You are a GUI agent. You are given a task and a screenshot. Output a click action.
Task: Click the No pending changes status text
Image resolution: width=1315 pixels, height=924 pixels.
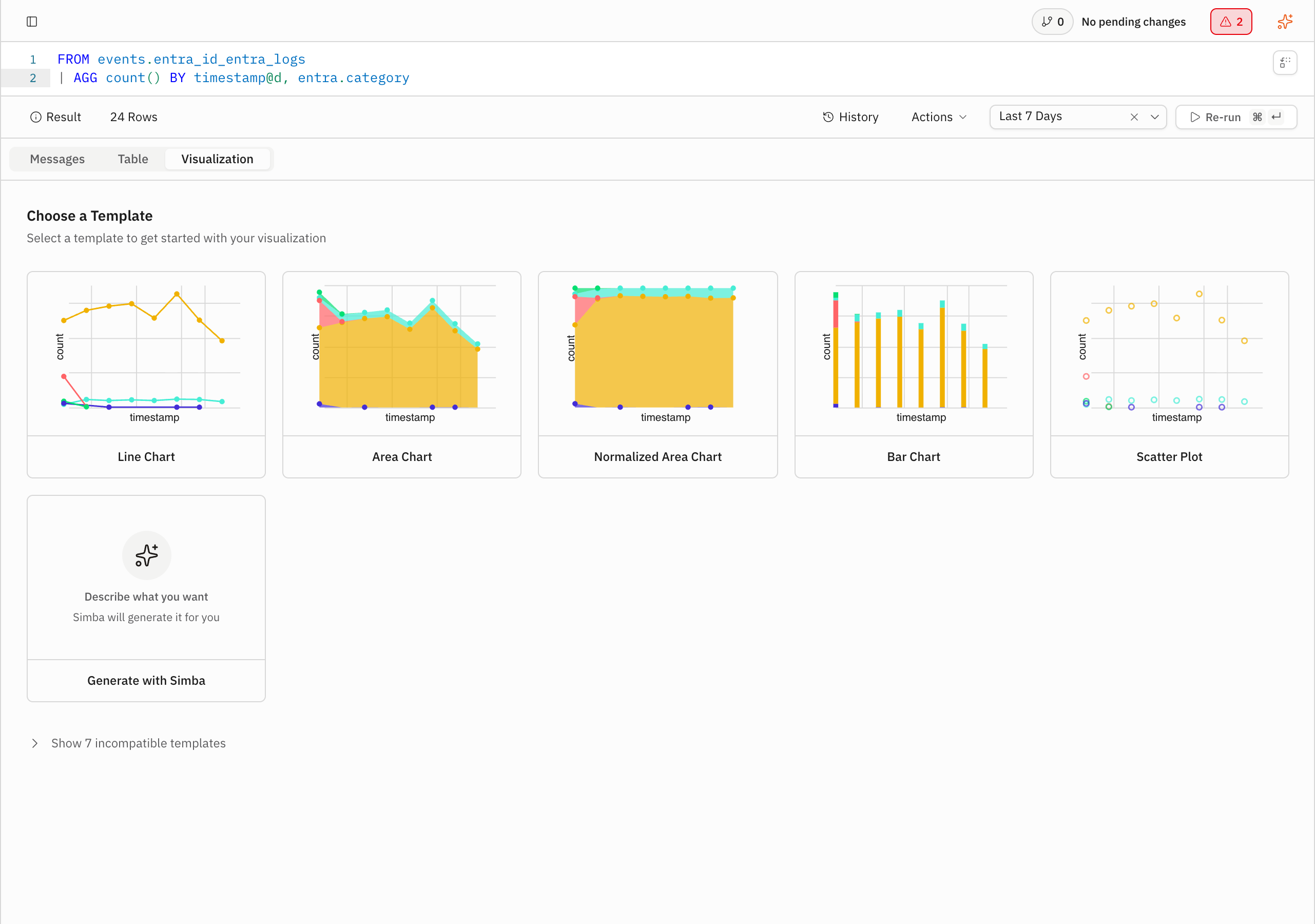point(1133,22)
